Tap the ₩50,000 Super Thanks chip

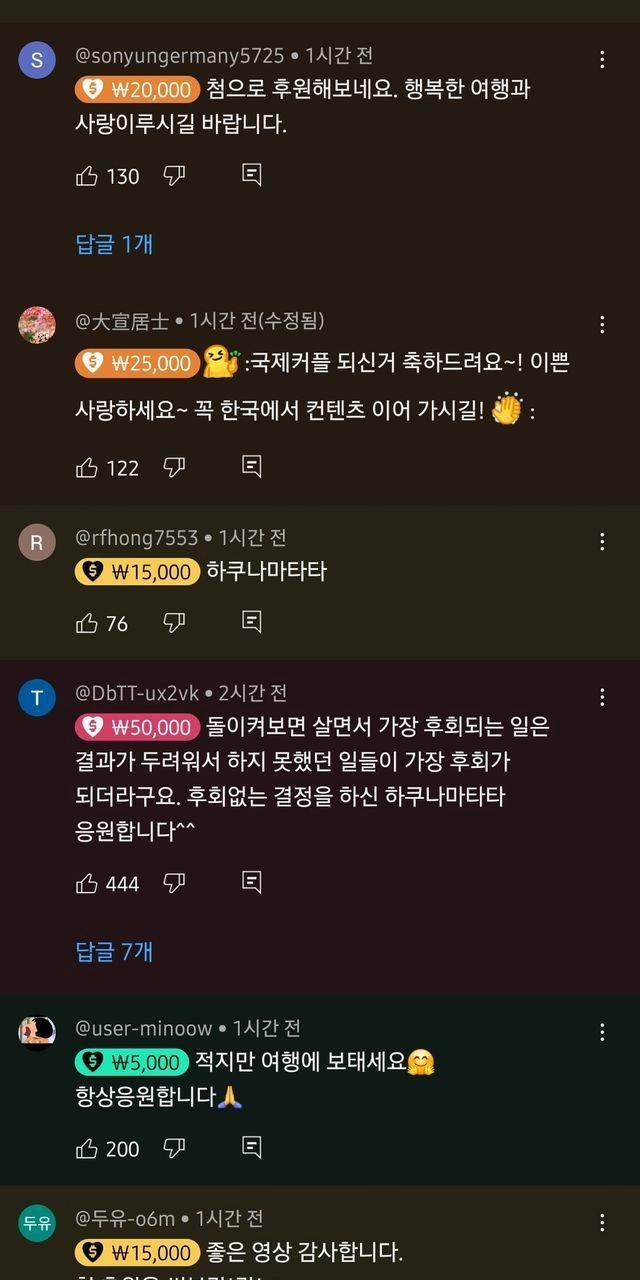tap(135, 727)
